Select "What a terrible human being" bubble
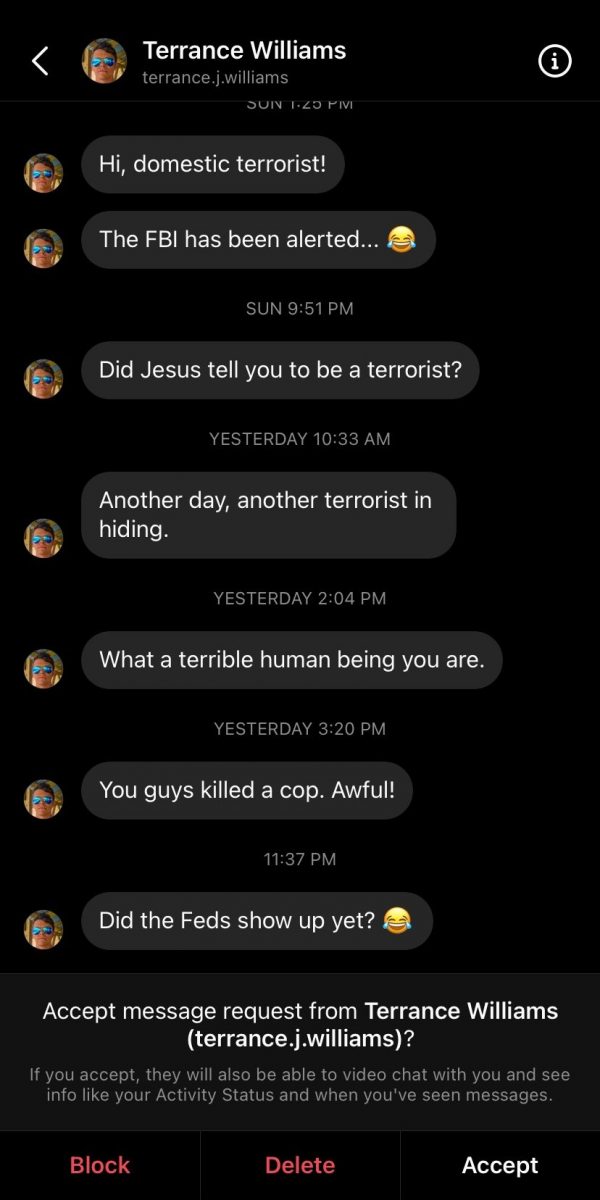The image size is (600, 1200). click(291, 660)
